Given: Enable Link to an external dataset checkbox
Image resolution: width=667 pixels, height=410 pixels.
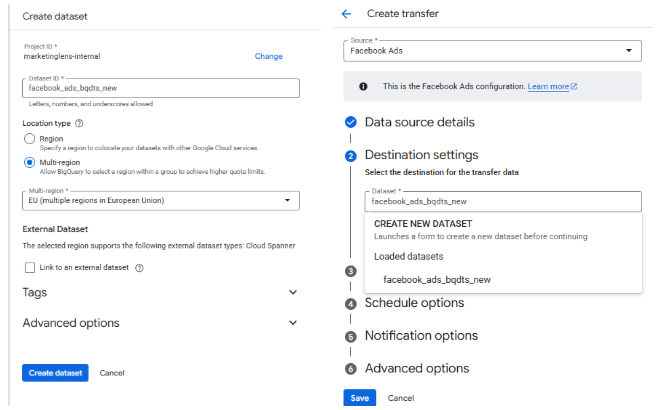Looking at the screenshot, I should click(29, 268).
